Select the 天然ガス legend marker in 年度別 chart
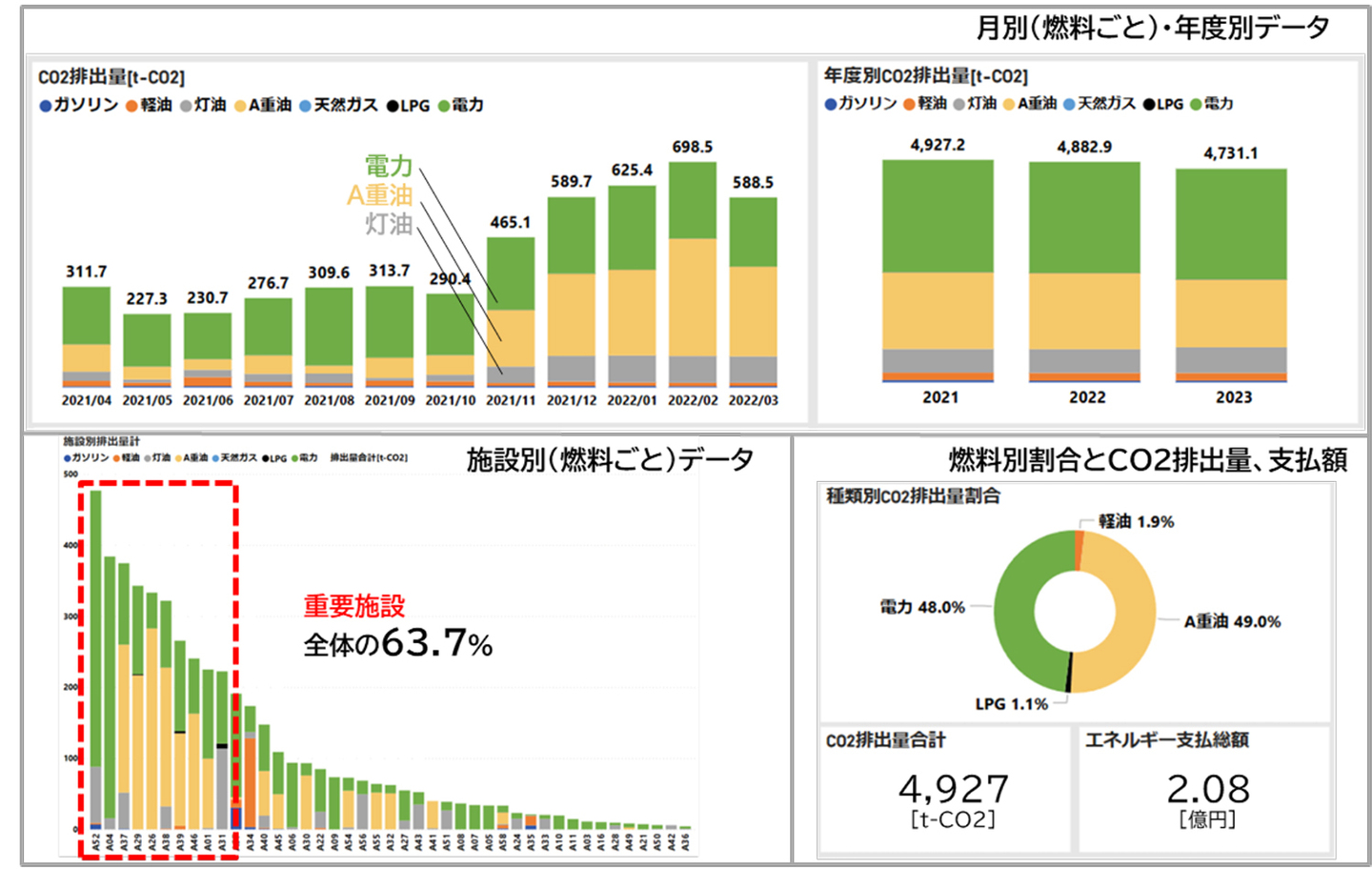This screenshot has width=1372, height=869. [1070, 105]
